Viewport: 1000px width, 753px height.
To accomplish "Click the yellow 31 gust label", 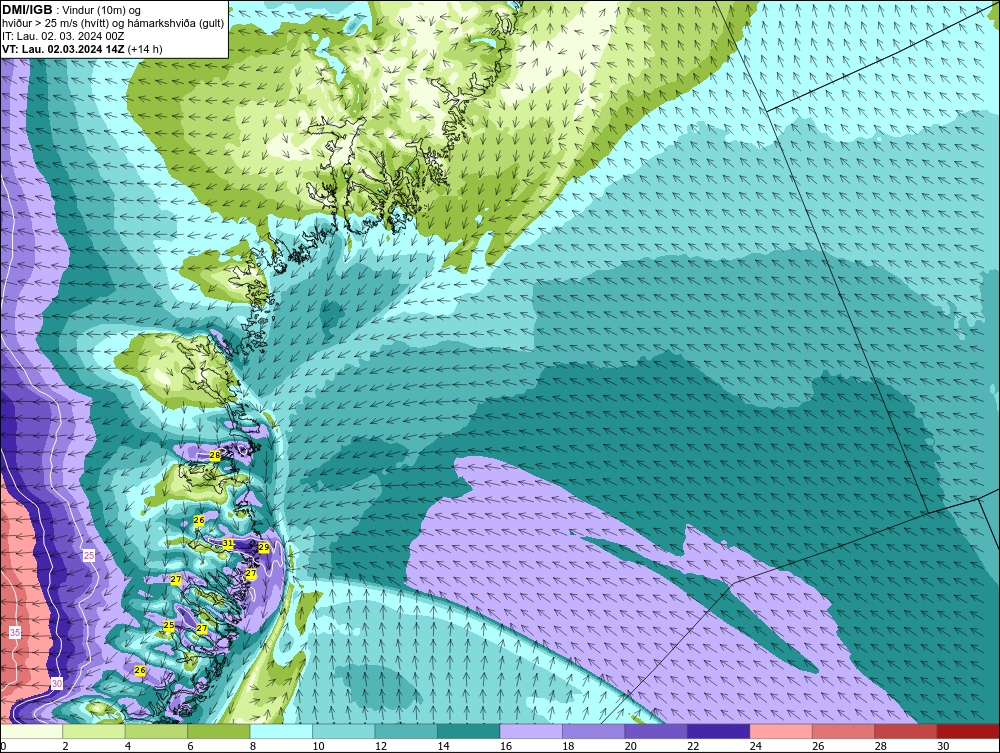I will click(228, 543).
